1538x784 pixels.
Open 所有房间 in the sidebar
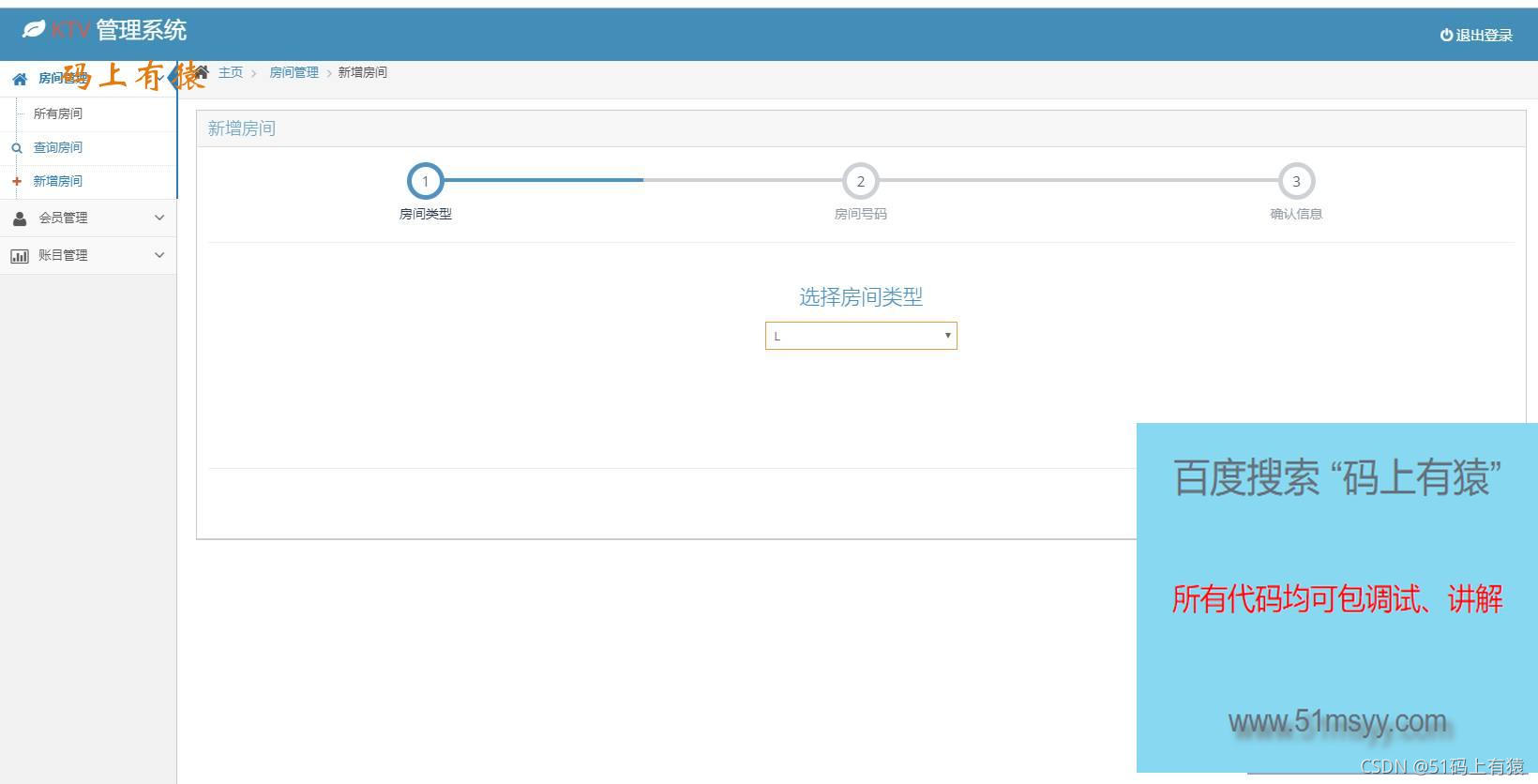[58, 113]
